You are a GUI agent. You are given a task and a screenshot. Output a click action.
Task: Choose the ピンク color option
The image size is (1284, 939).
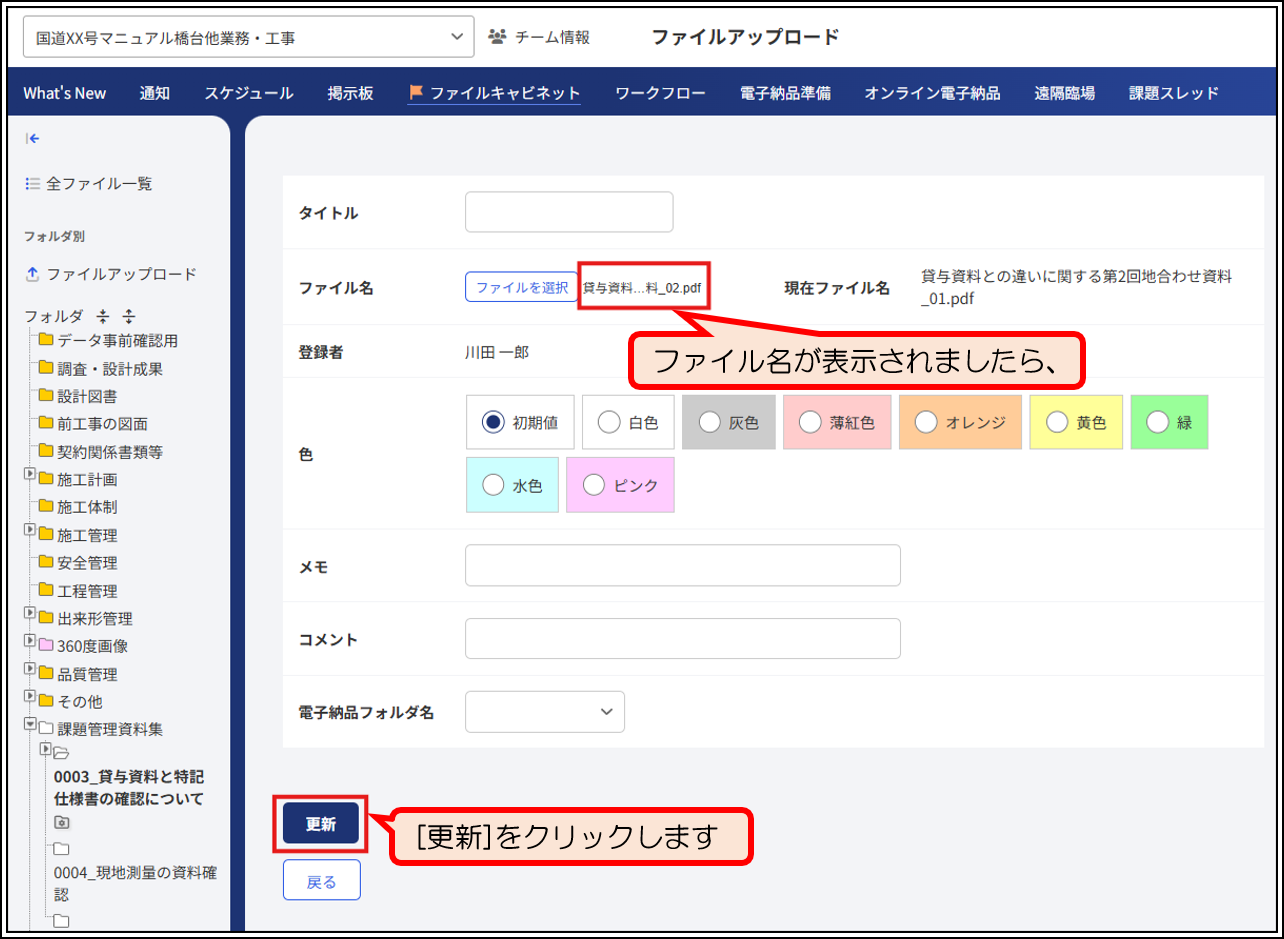593,485
